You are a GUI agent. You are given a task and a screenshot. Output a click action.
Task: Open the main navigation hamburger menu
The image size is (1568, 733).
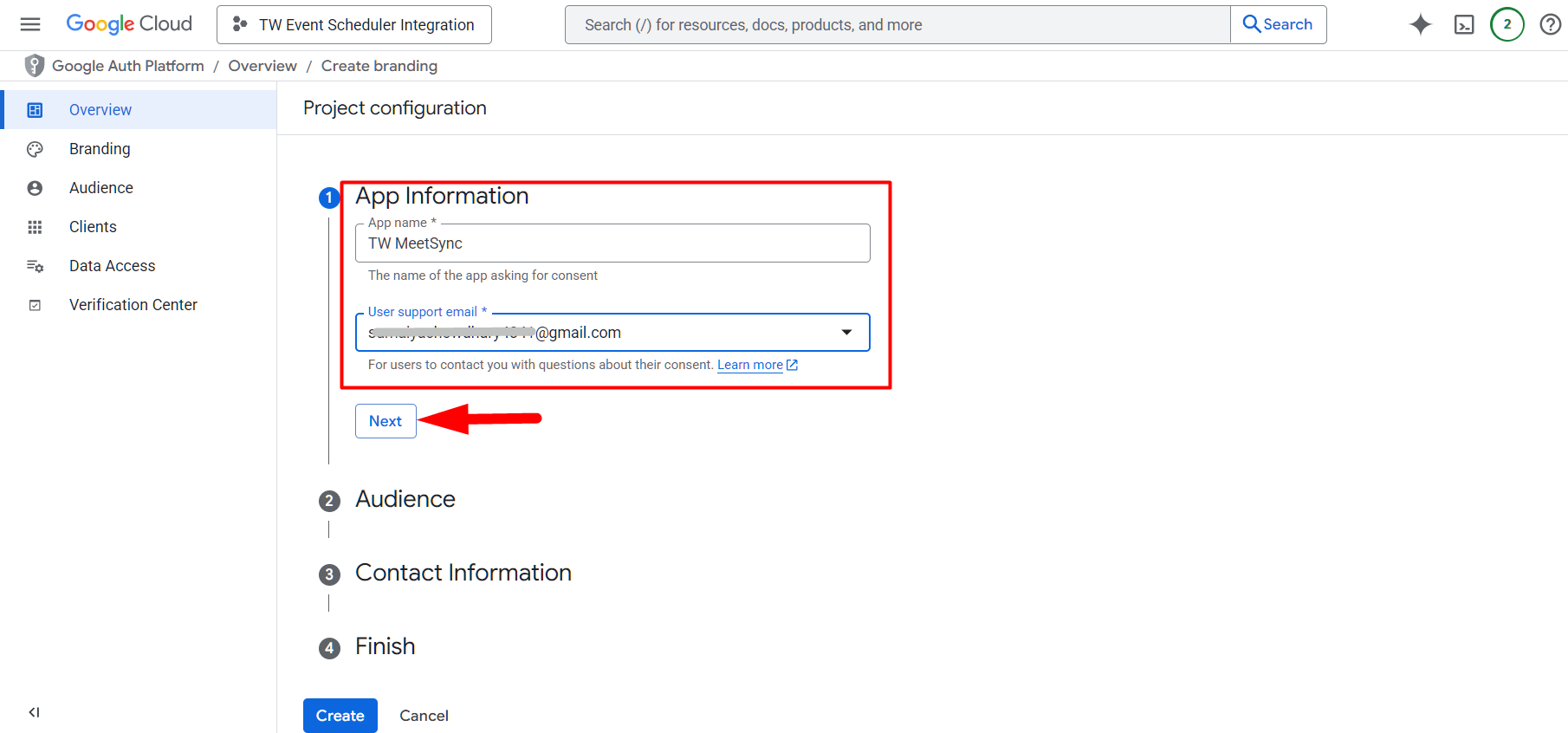point(30,24)
